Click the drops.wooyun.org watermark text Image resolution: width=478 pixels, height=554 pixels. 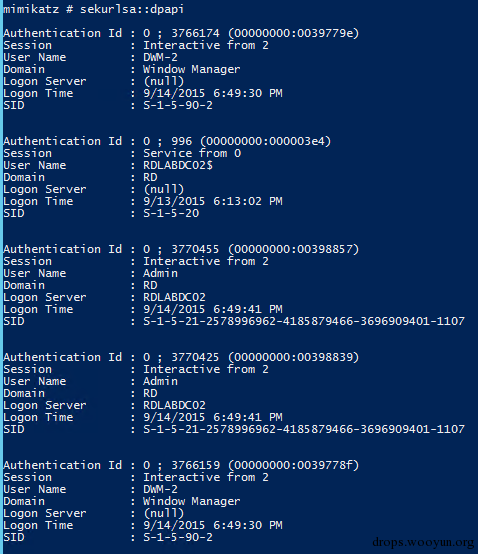pyautogui.click(x=423, y=542)
